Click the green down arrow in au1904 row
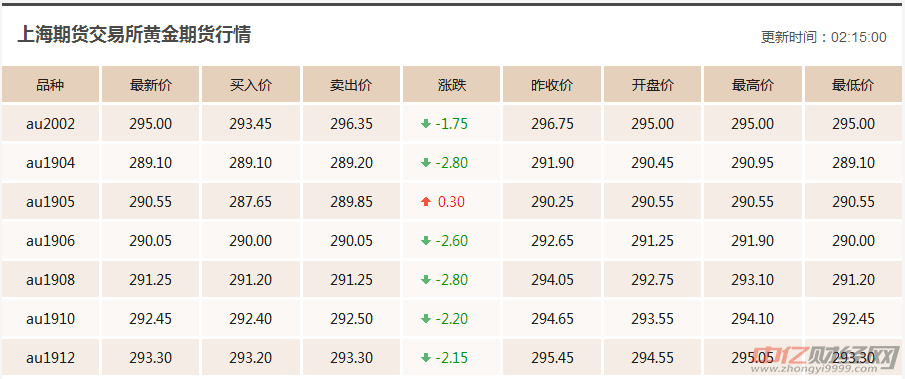The height and width of the screenshot is (379, 905). [426, 163]
